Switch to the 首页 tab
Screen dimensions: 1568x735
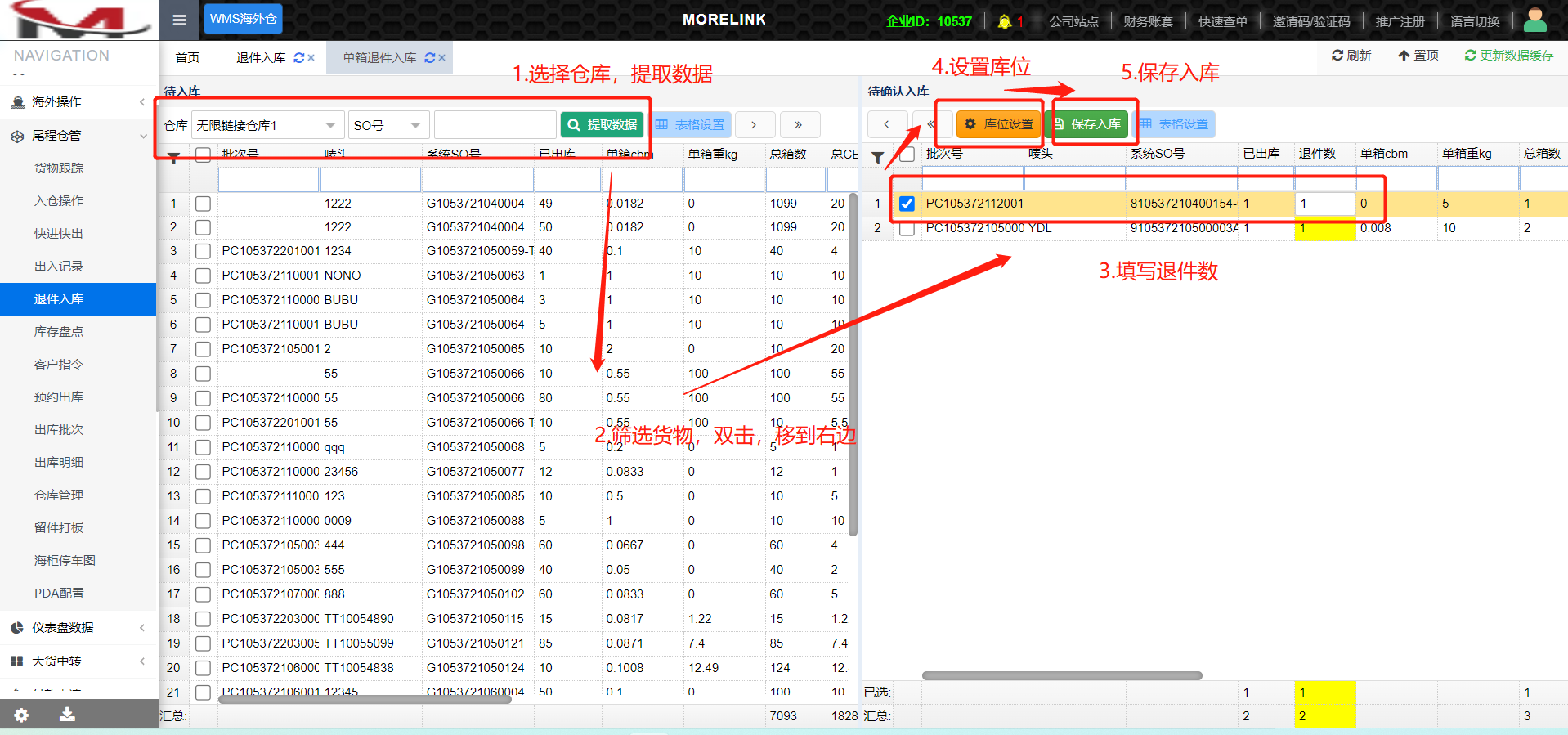click(187, 58)
